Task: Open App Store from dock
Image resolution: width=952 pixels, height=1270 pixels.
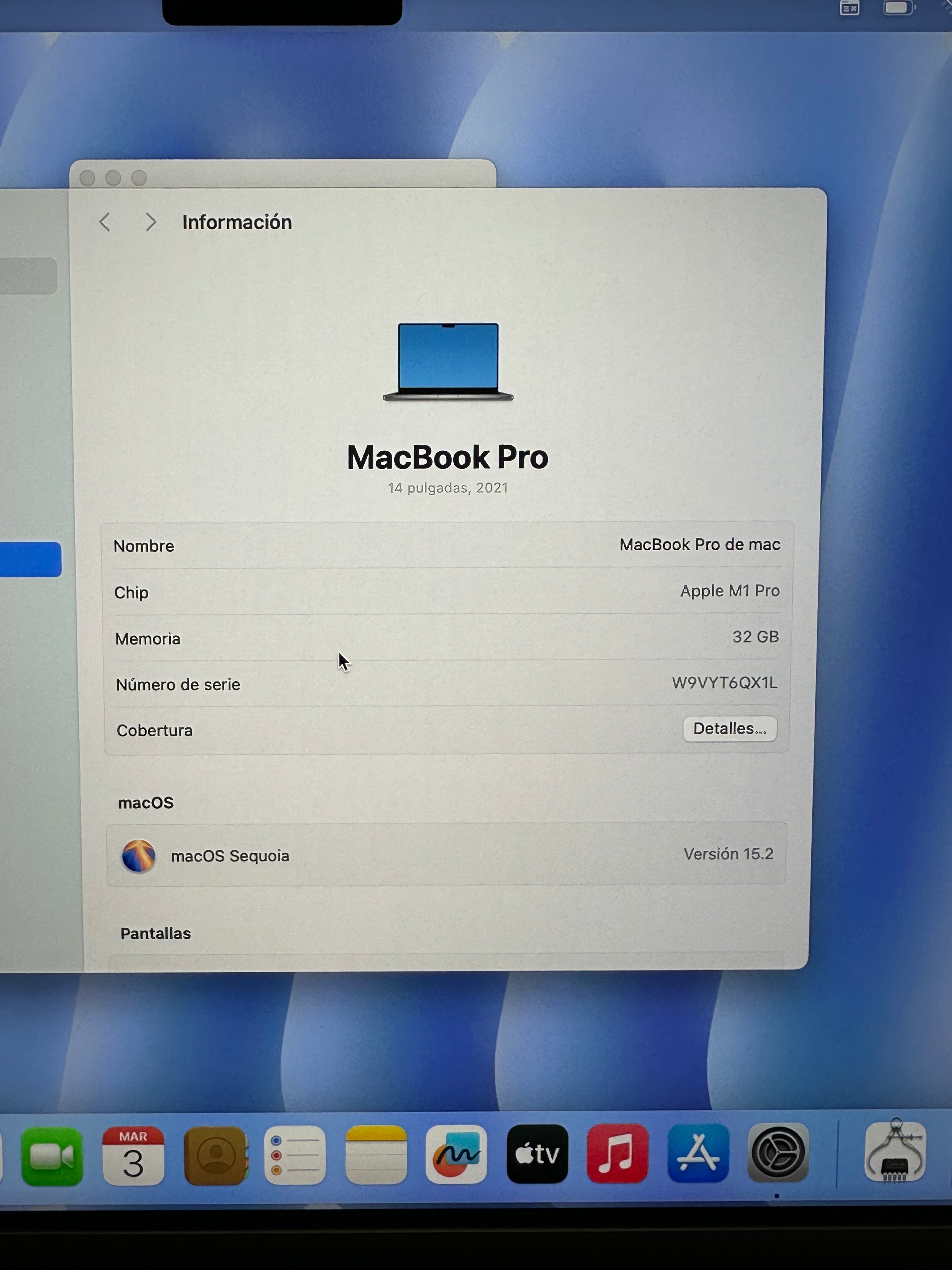Action: pyautogui.click(x=698, y=1153)
